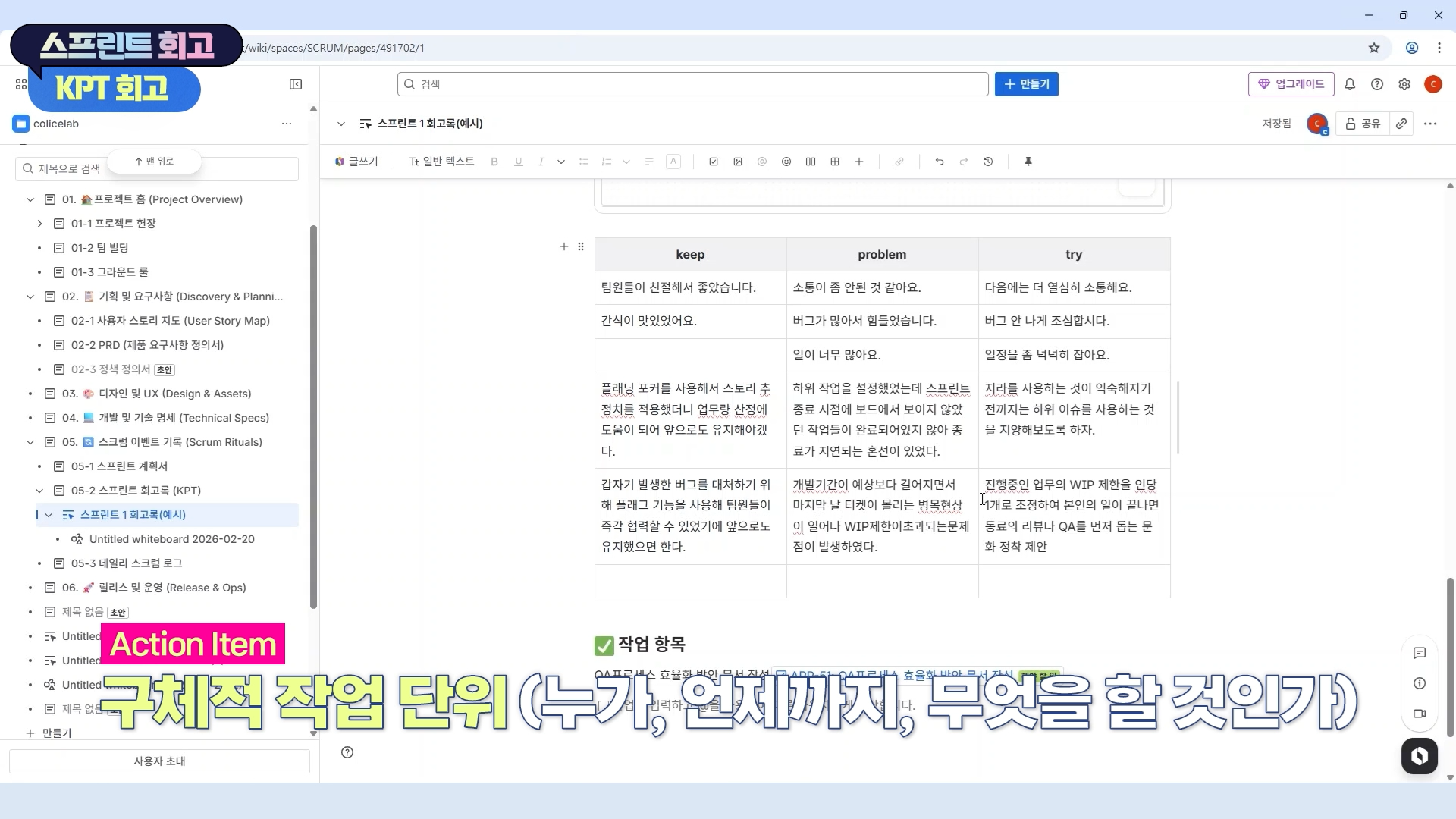1456x819 pixels.
Task: Copy page link with chain icon
Action: [x=1401, y=124]
